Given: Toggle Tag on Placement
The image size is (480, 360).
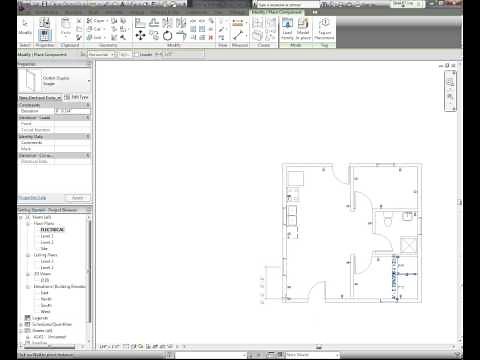Looking at the screenshot, I should (324, 29).
